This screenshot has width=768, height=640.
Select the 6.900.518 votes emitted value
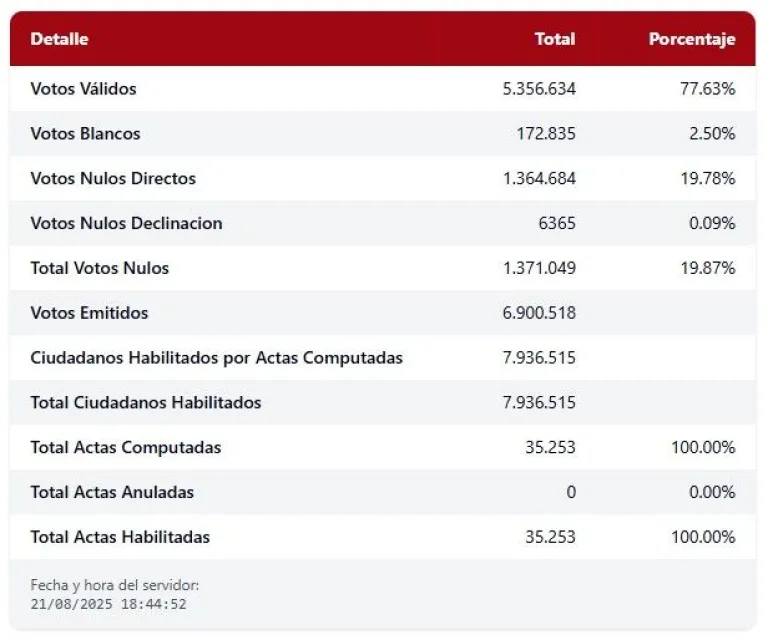point(539,313)
